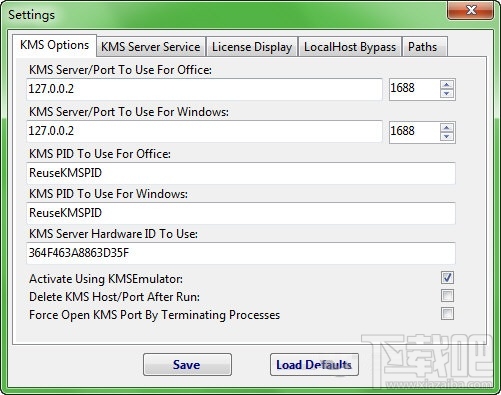The width and height of the screenshot is (501, 395).
Task: Click the 'KMS Server Hardware ID To Use:' label
Action: [x=113, y=234]
